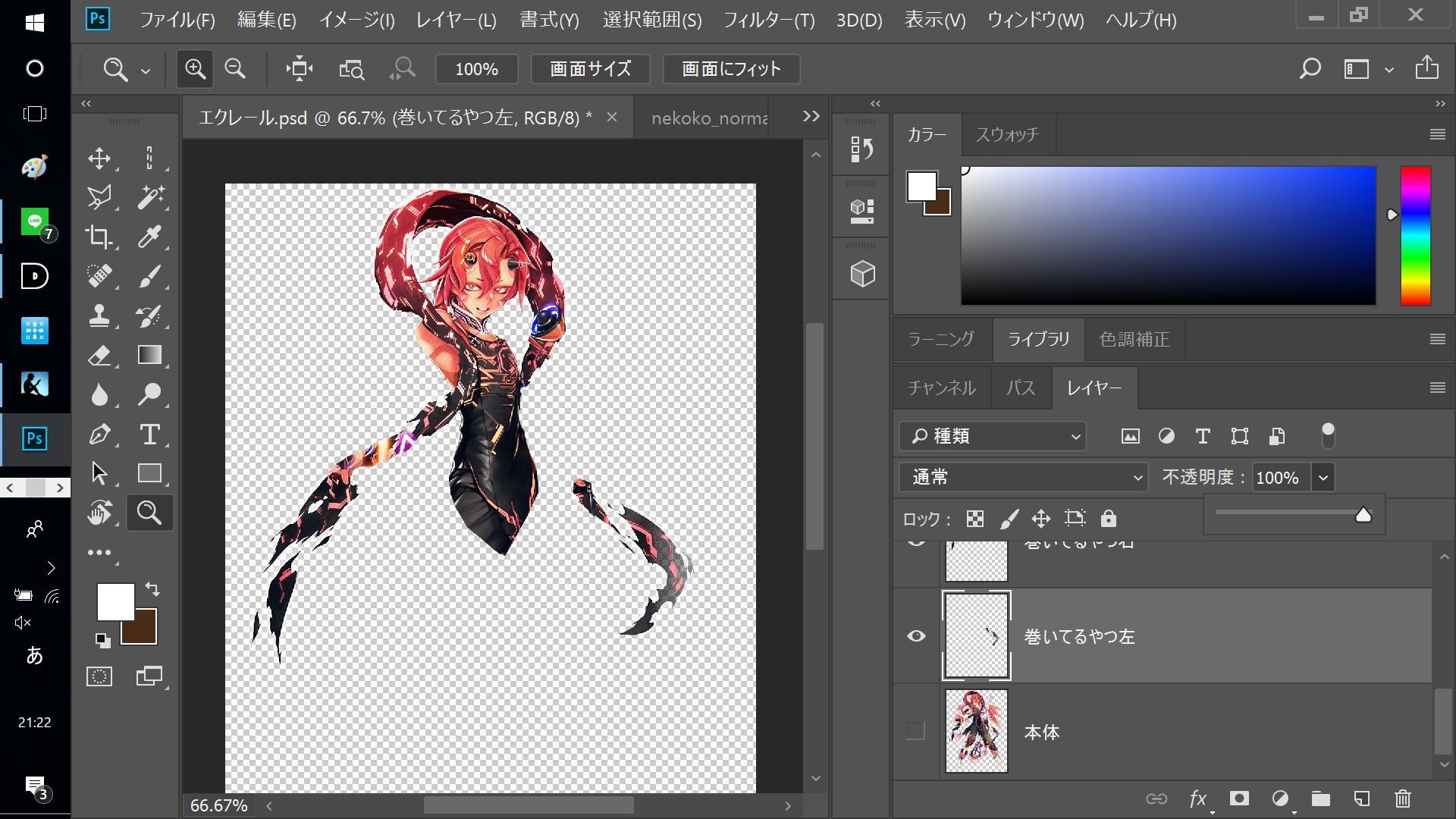
Task: Select the Zoom tool in toolbox
Action: (x=149, y=513)
